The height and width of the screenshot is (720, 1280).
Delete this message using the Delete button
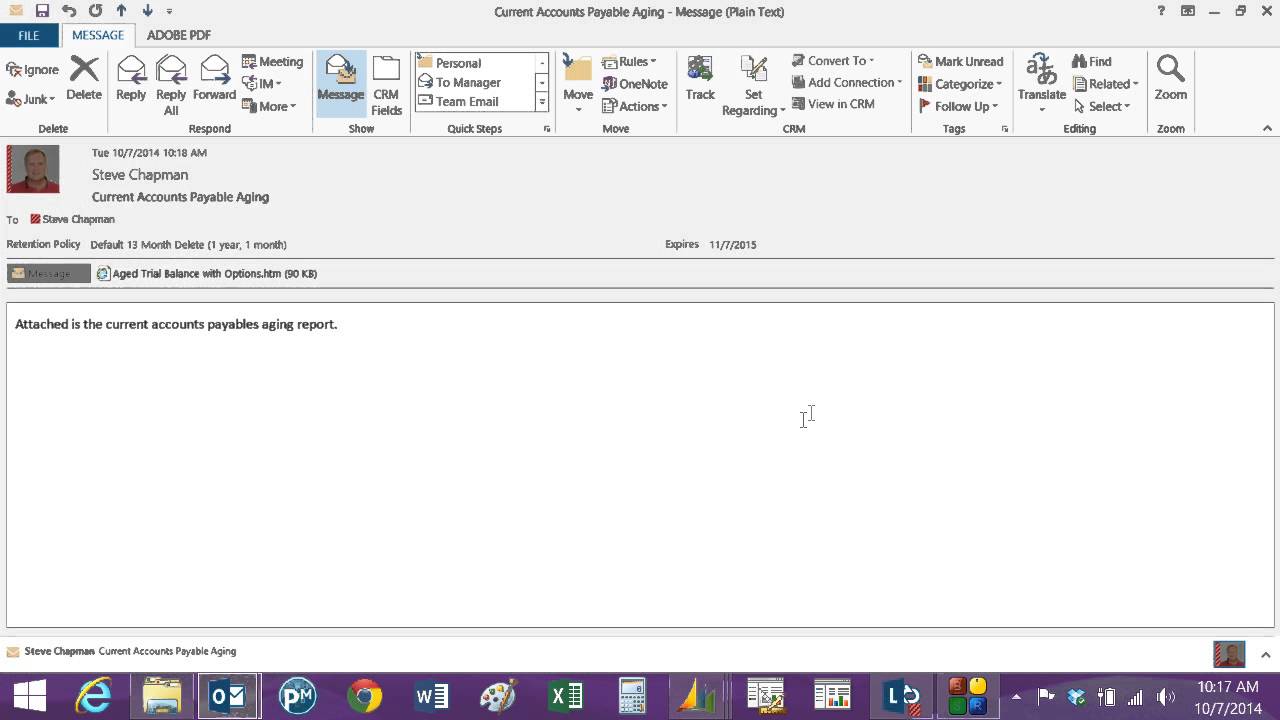84,79
